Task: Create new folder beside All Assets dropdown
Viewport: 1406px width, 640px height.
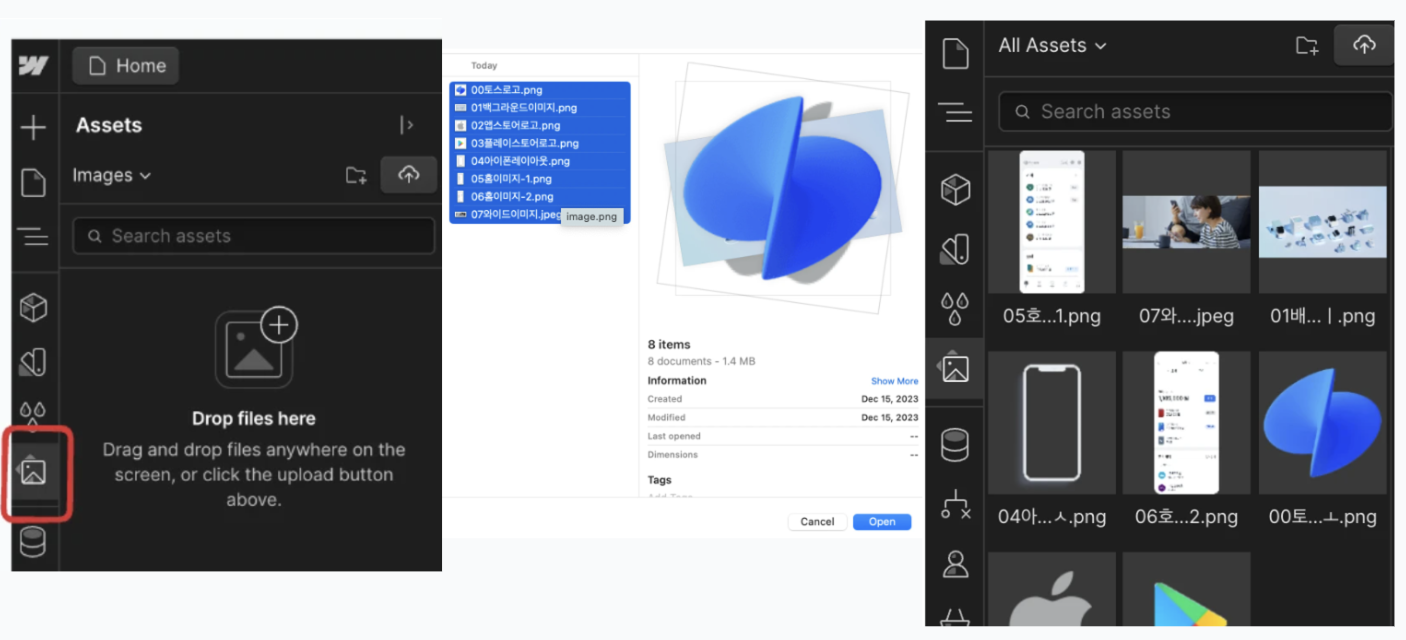Action: tap(1307, 45)
